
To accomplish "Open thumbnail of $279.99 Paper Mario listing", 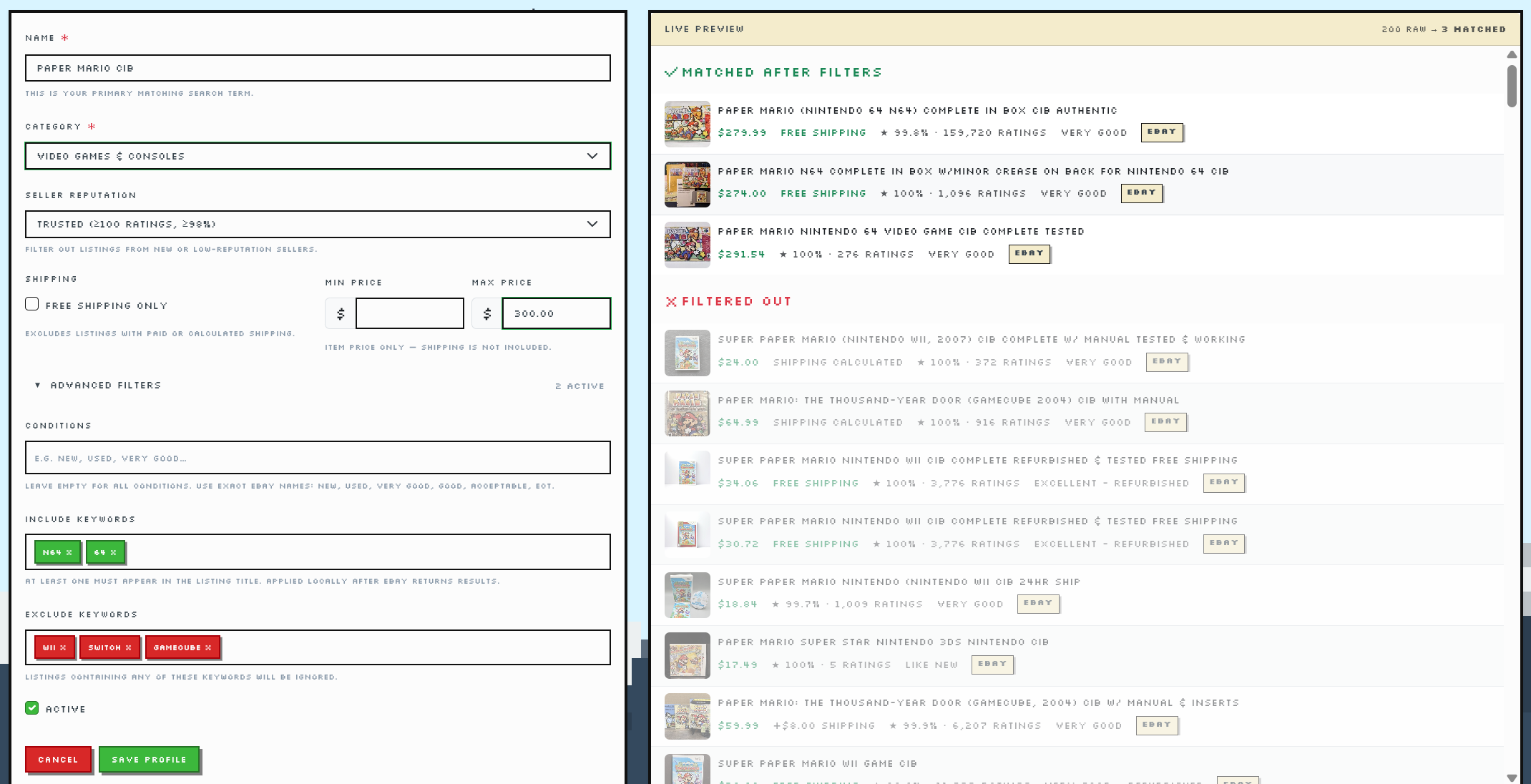I will click(x=688, y=124).
